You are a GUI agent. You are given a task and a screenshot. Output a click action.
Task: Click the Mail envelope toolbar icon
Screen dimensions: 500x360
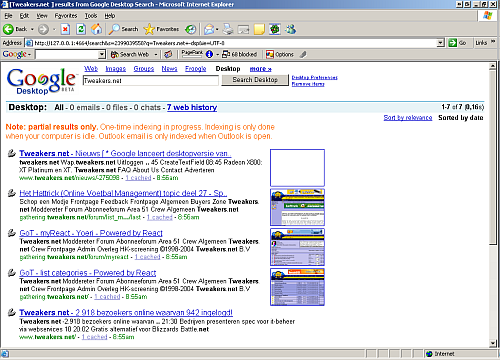[x=209, y=29]
